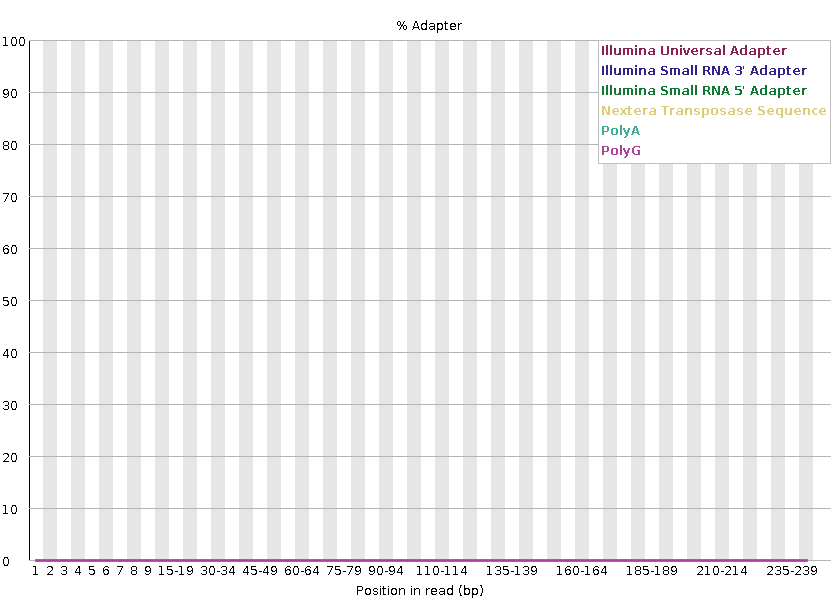Screen dimensions: 840x600
Task: Select 'Illumina Small RNA 3' Adapter' legend entry
Action: (x=703, y=71)
